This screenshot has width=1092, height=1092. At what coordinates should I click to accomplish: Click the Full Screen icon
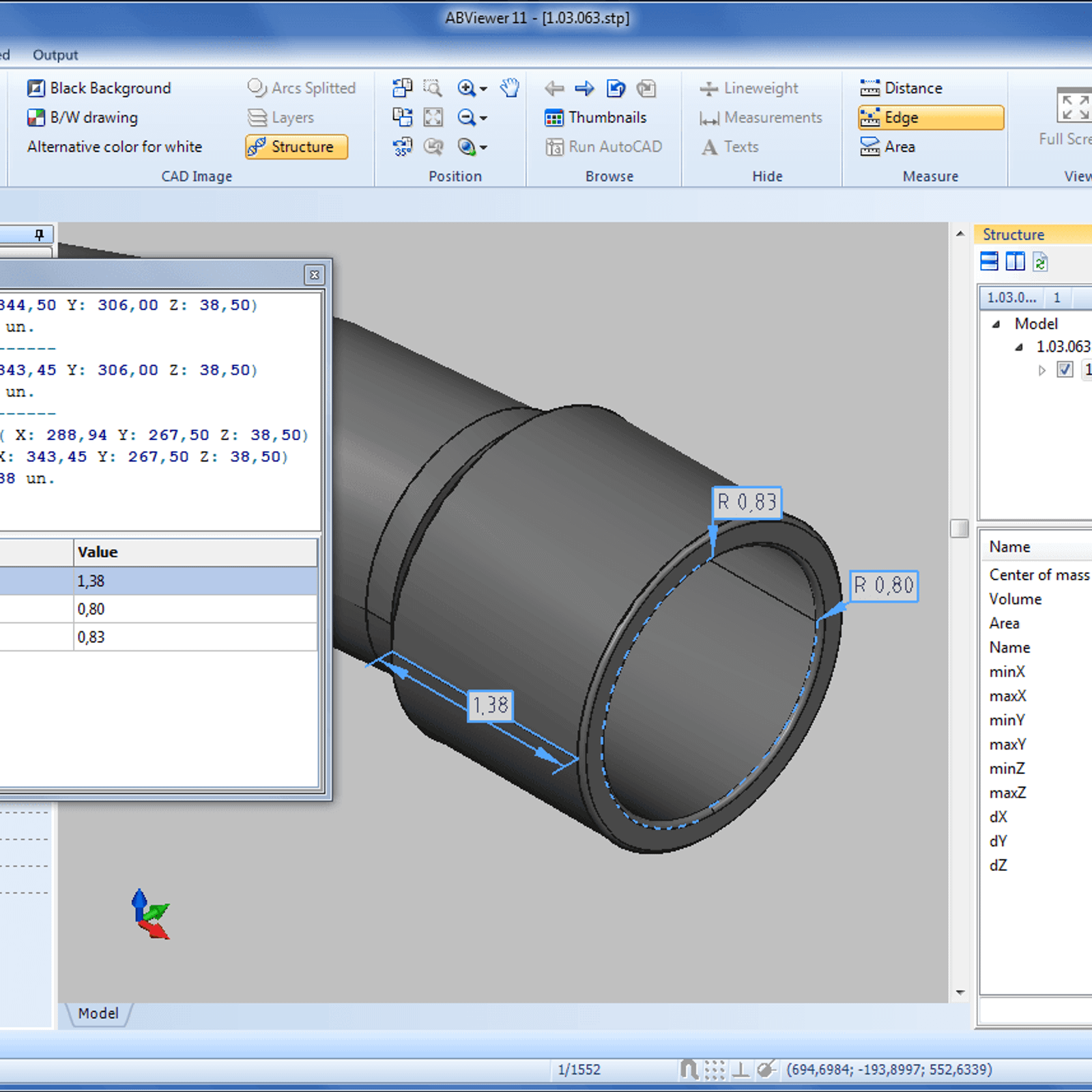coord(1074,106)
